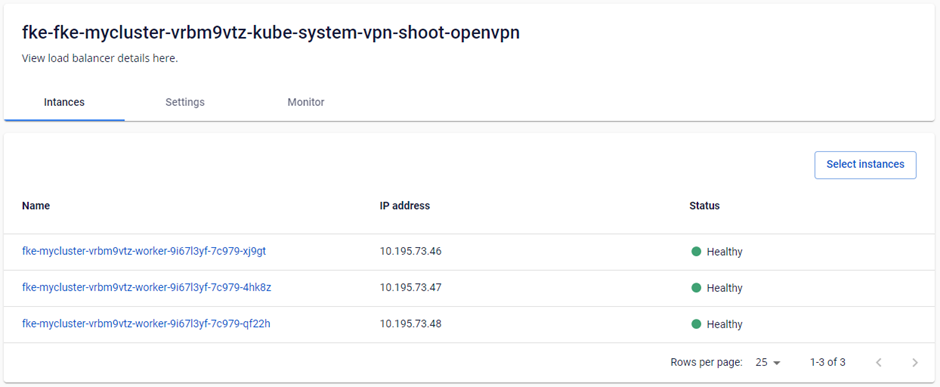Go to the next page arrow
This screenshot has height=387, width=940.
coord(915,362)
